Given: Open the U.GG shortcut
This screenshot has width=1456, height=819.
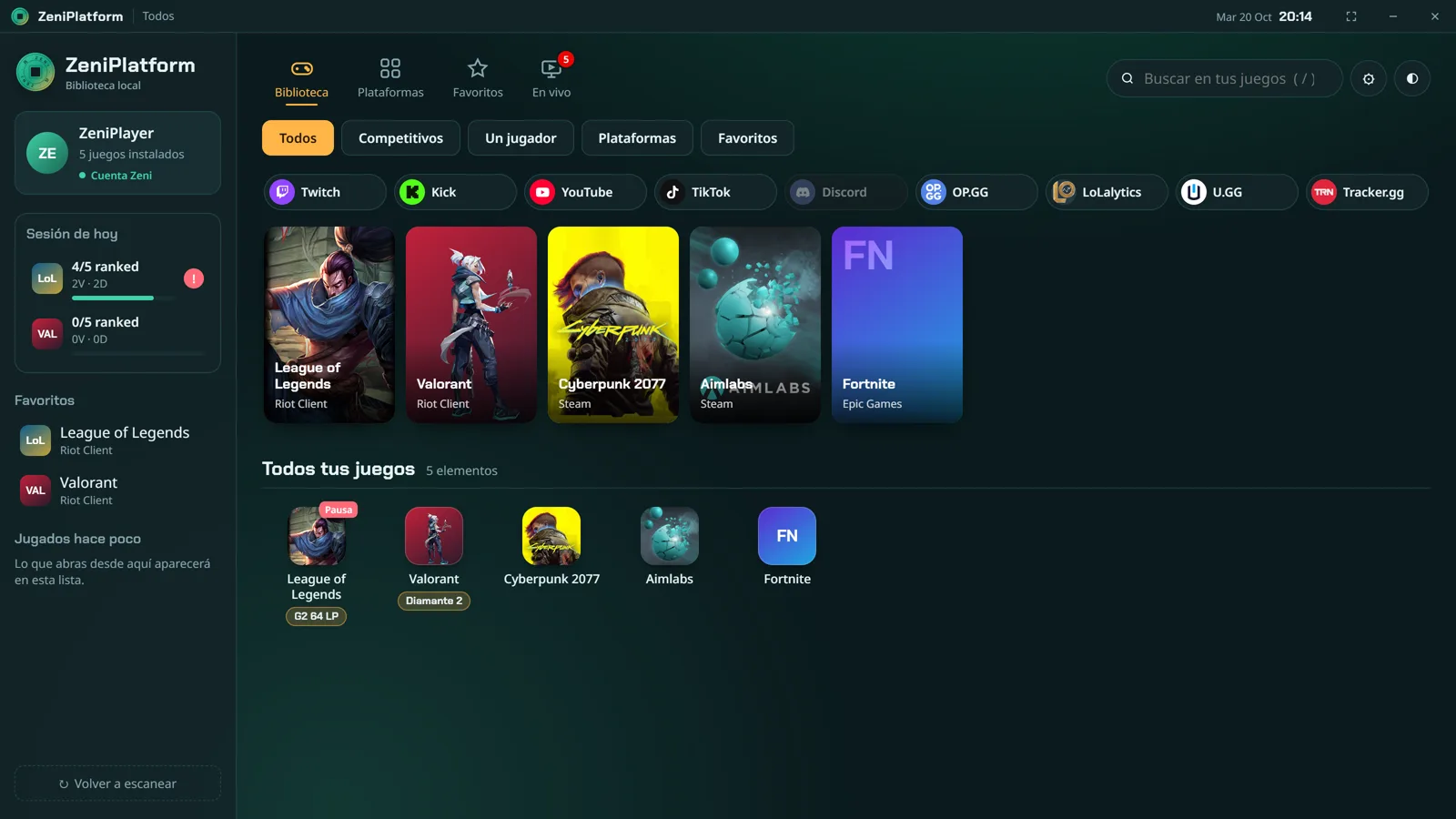Looking at the screenshot, I should [1236, 192].
